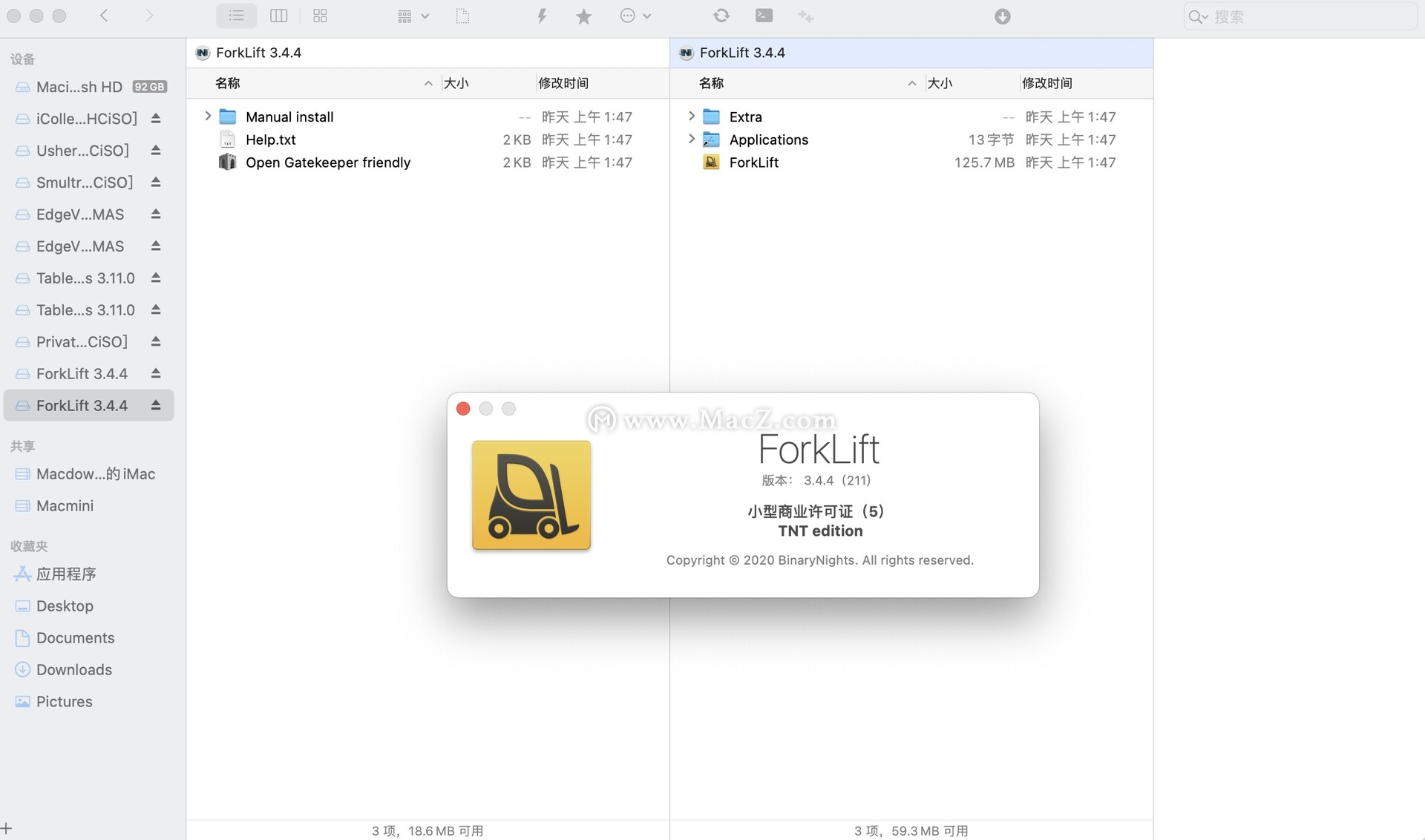Screen dimensions: 1425x840
Task: Click the 13 字节 size value
Action: tap(991, 140)
